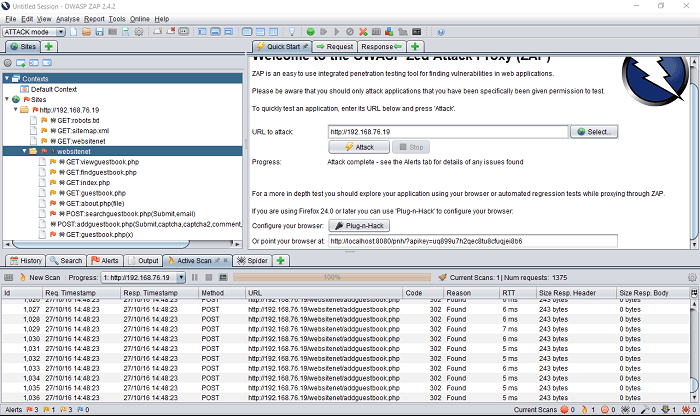
Task: Click the pause scan icon
Action: click(x=195, y=277)
